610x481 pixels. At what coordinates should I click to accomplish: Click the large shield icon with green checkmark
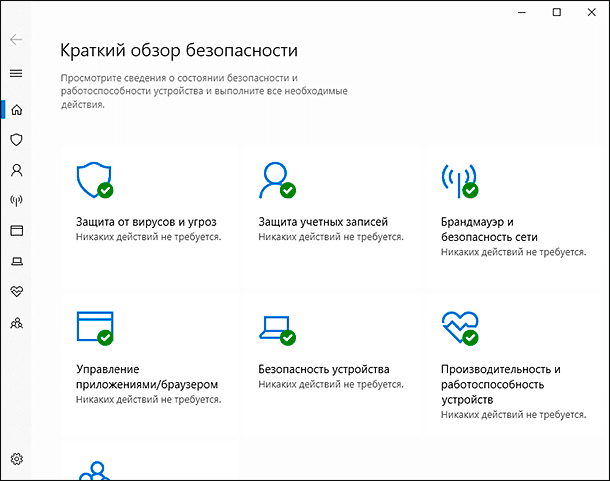[x=95, y=180]
